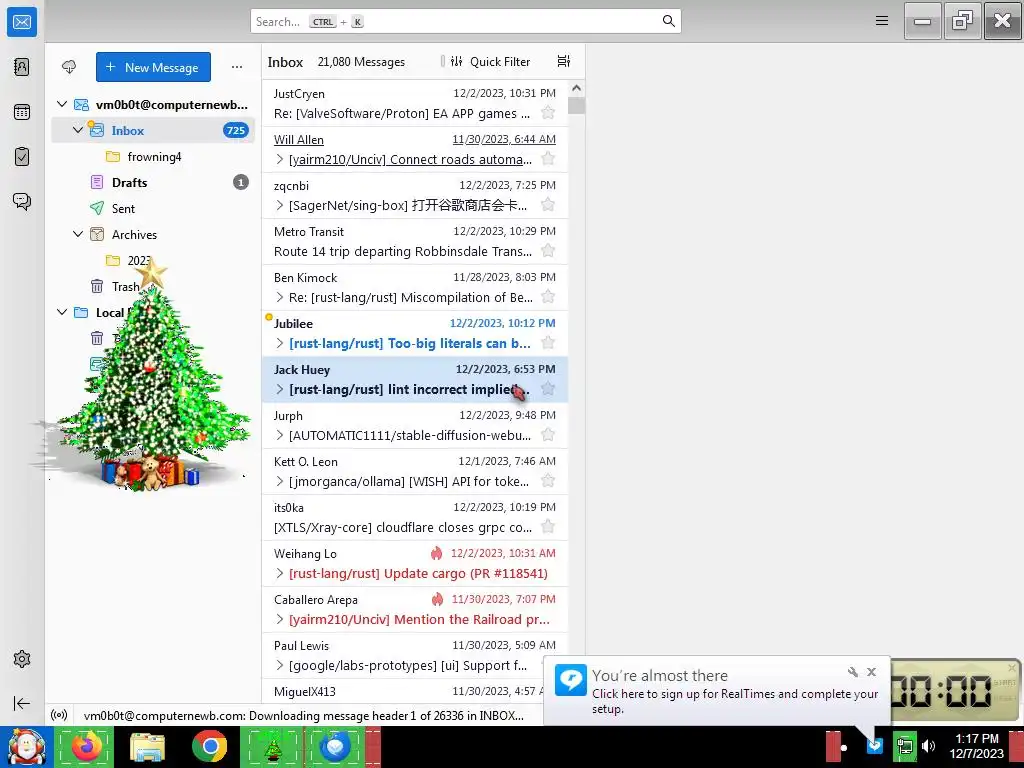Open Firefox from the taskbar
Image resolution: width=1024 pixels, height=768 pixels.
(x=86, y=746)
